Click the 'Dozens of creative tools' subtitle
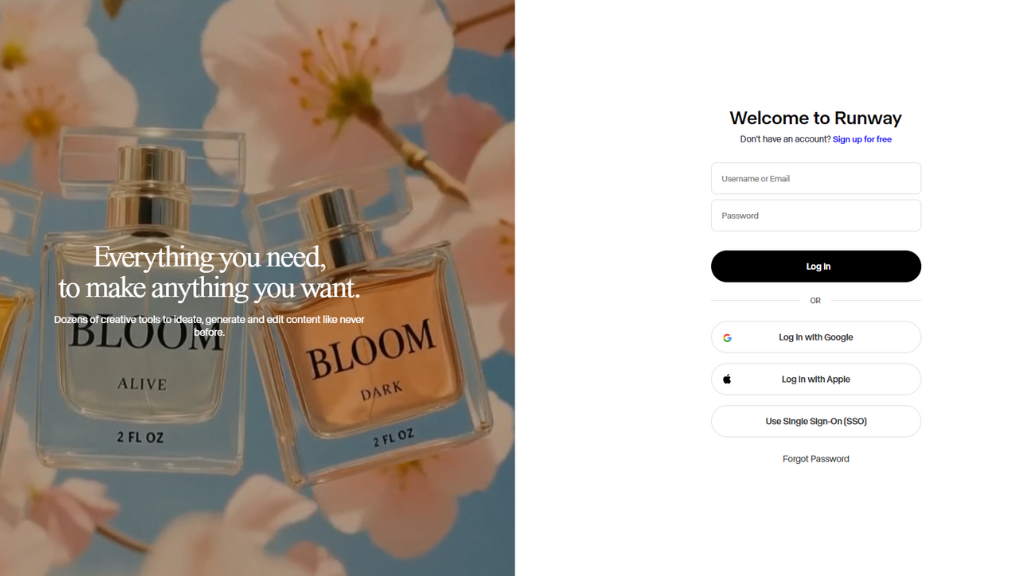 (209, 325)
